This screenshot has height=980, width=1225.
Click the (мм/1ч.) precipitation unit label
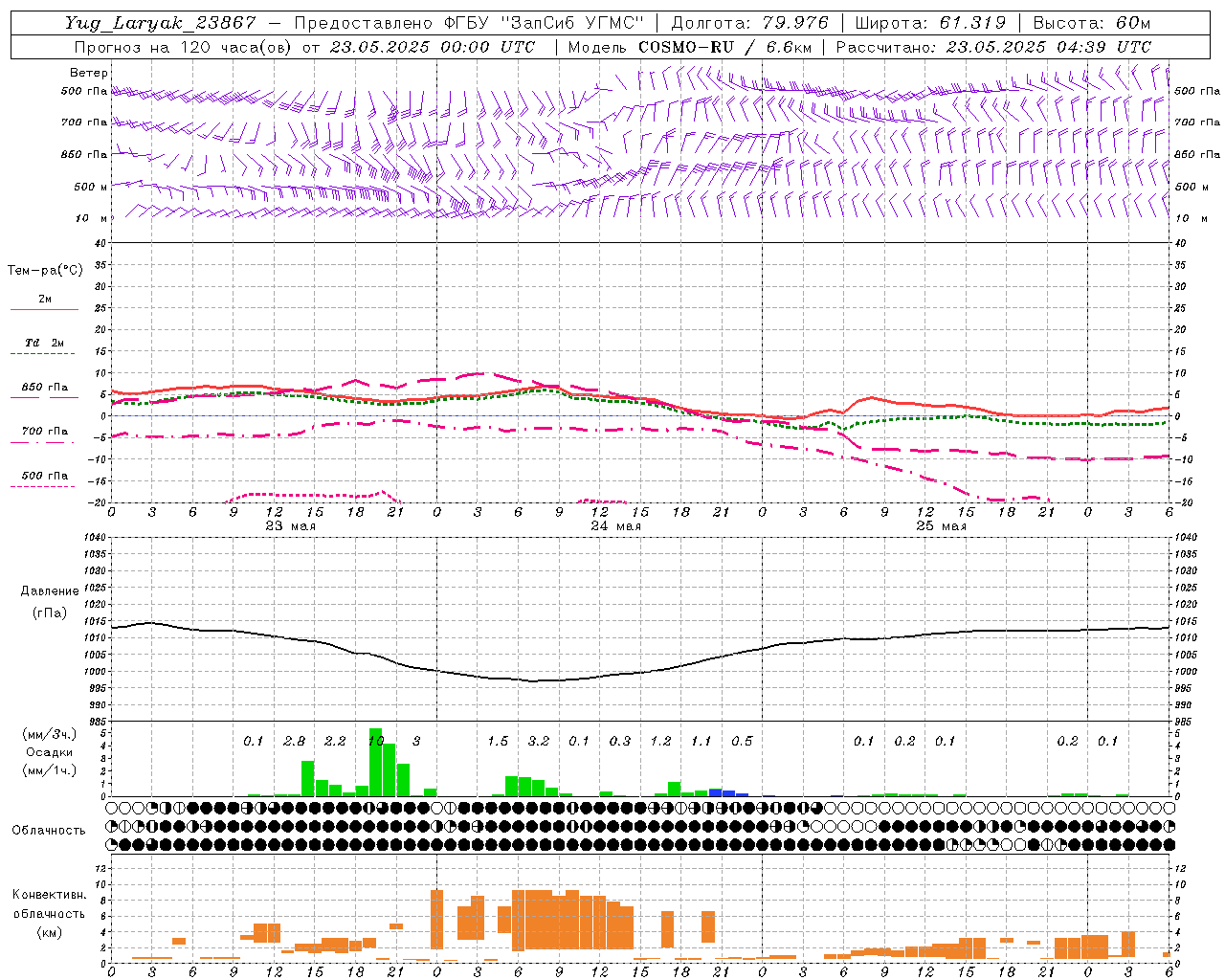point(50,770)
